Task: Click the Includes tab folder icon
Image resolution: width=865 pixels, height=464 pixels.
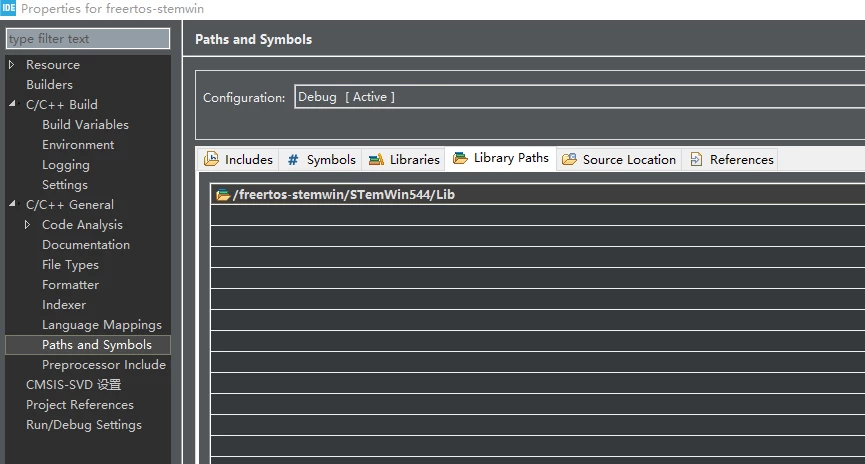Action: 211,159
